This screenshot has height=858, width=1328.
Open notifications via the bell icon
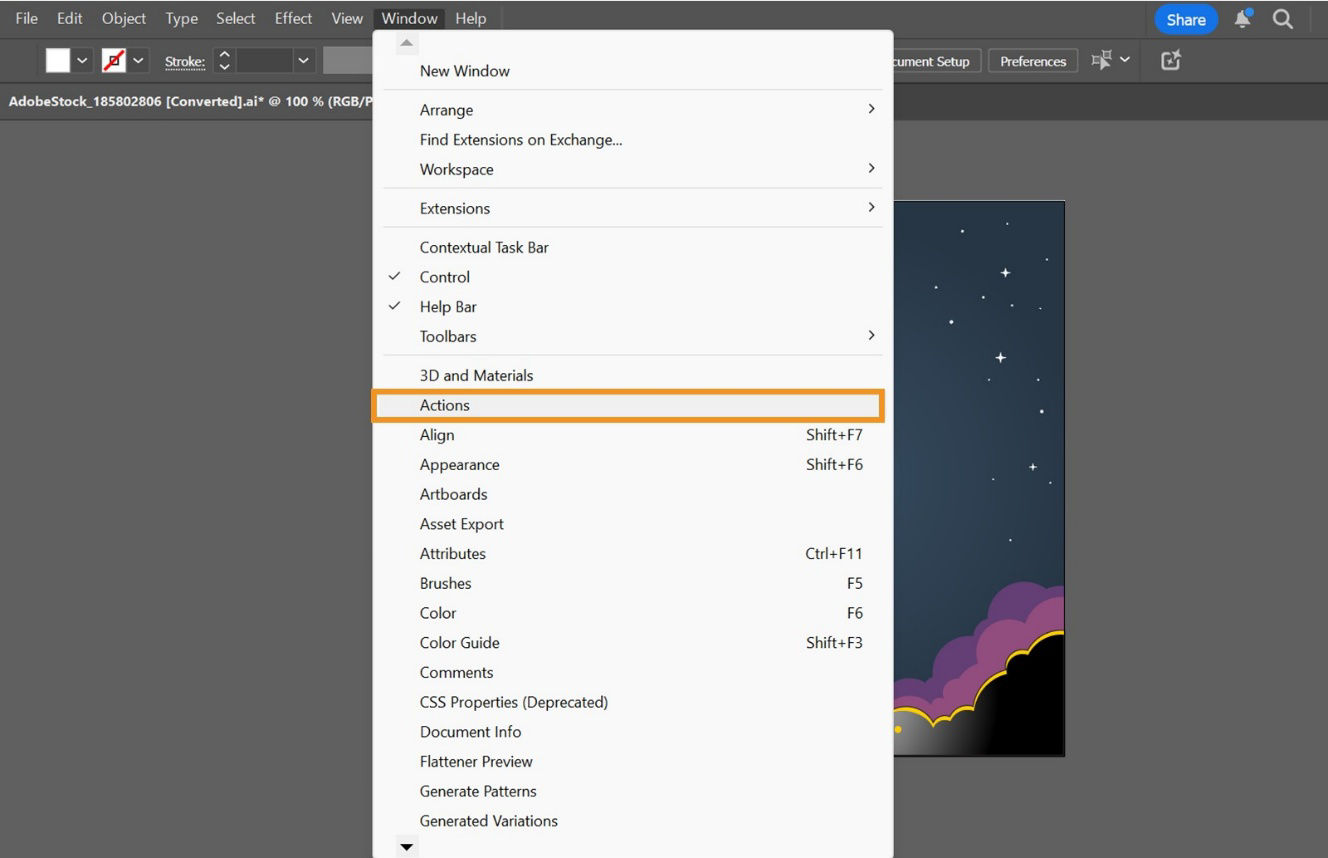[1242, 18]
